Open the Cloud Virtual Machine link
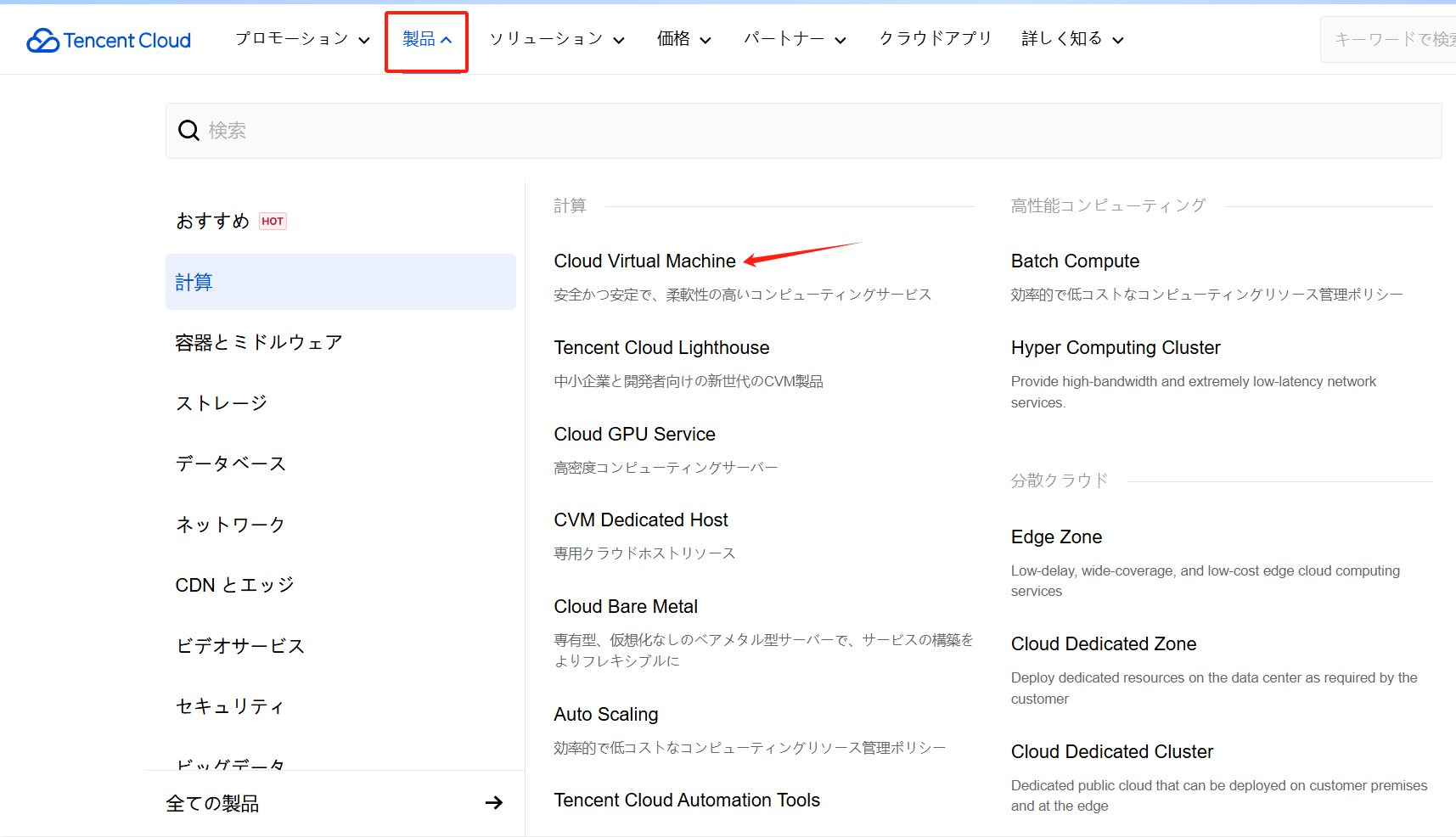The width and height of the screenshot is (1456, 837). (644, 261)
